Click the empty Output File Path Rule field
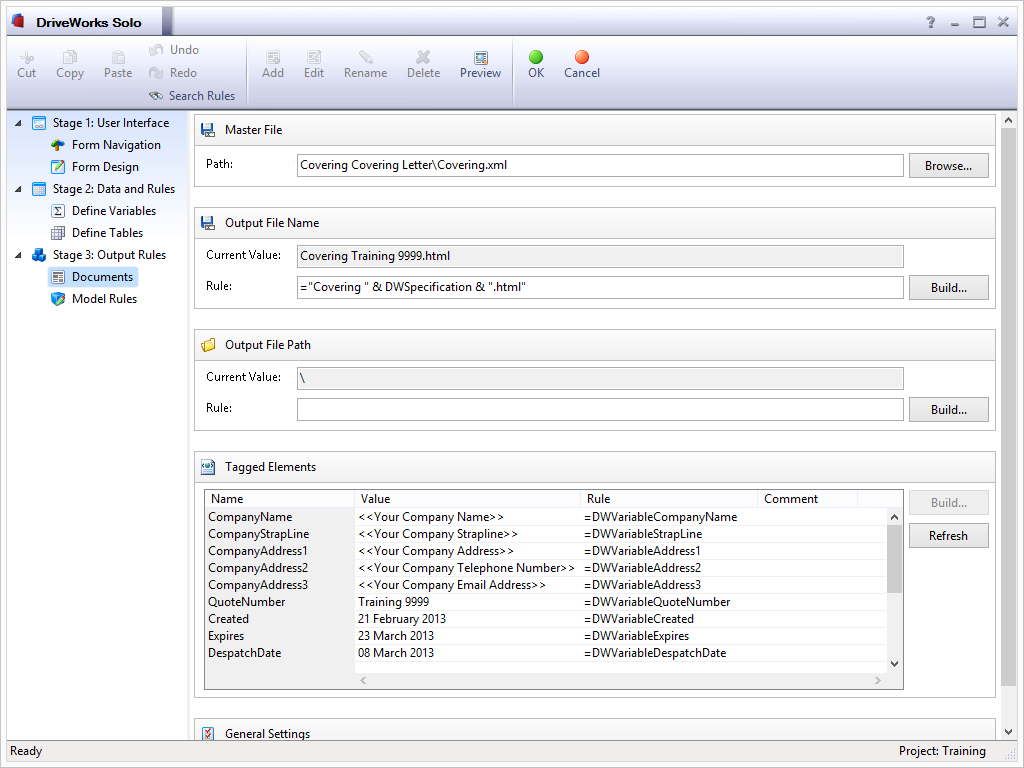The height and width of the screenshot is (768, 1024). coord(600,409)
